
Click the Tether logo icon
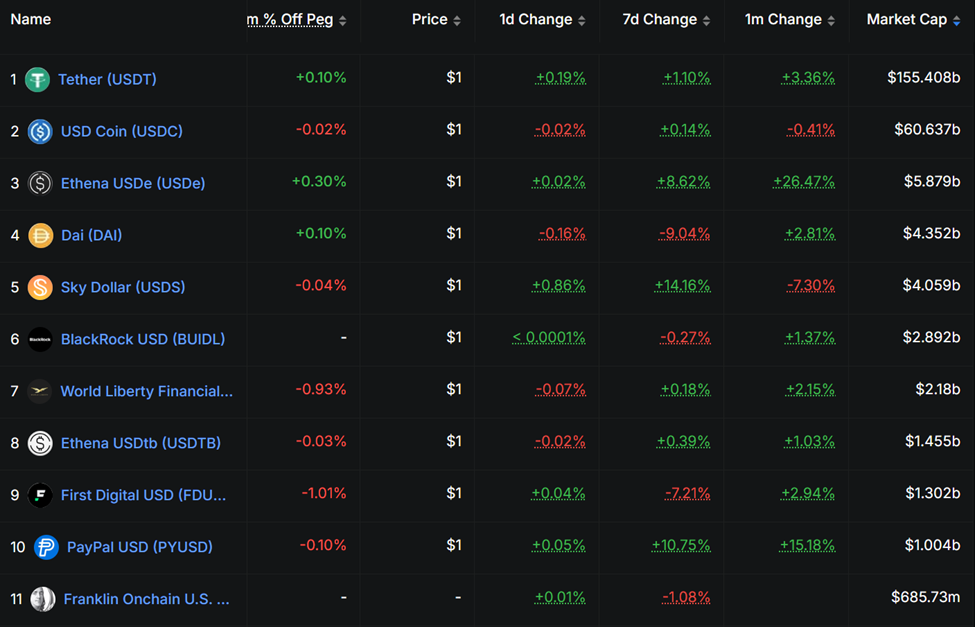click(x=37, y=79)
